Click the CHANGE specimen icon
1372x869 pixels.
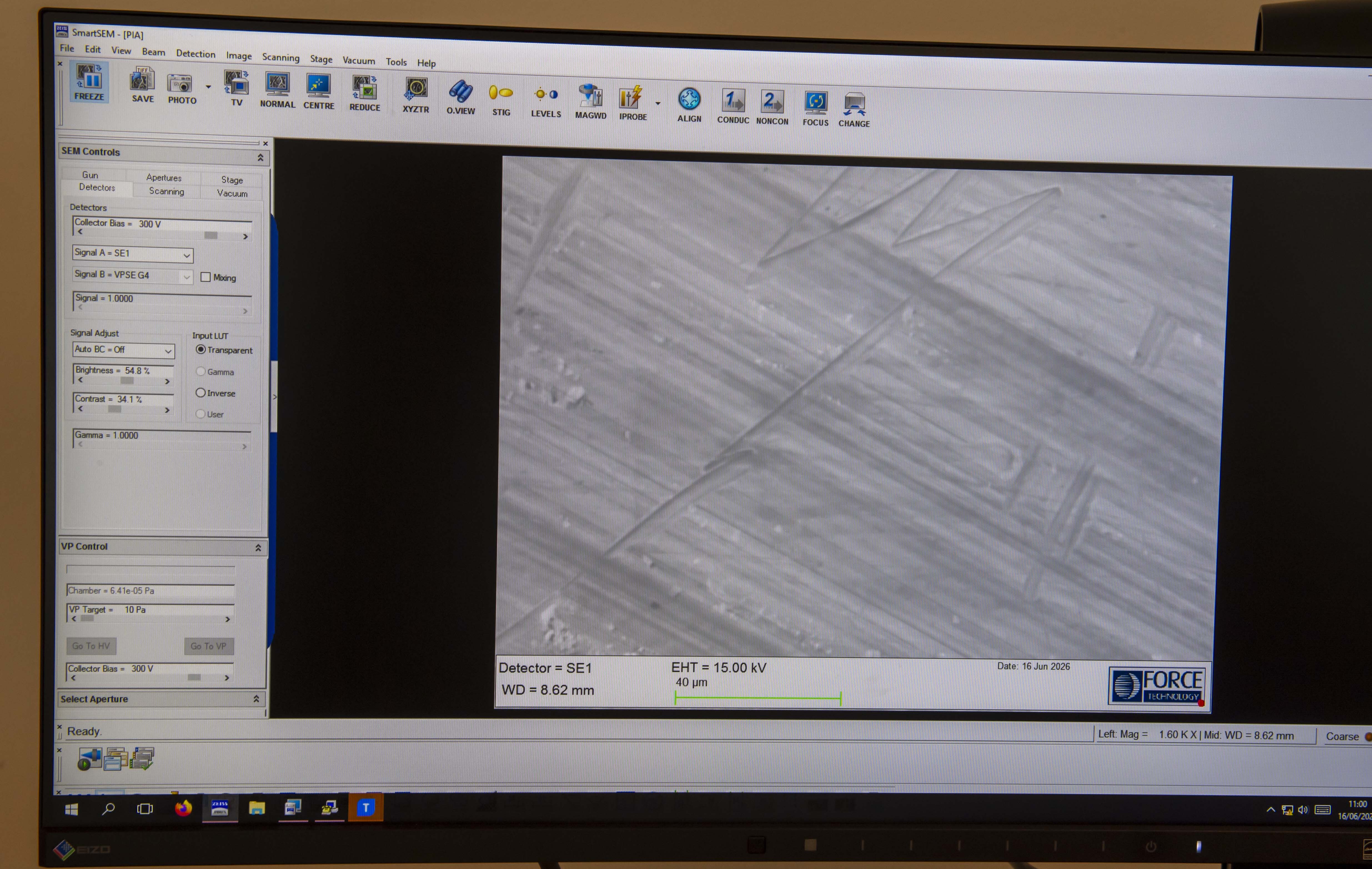tap(854, 109)
